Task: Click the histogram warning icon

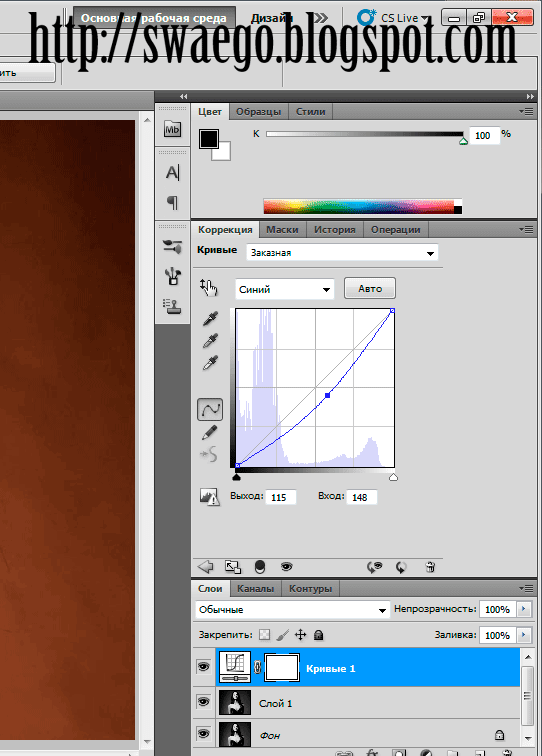Action: click(210, 497)
